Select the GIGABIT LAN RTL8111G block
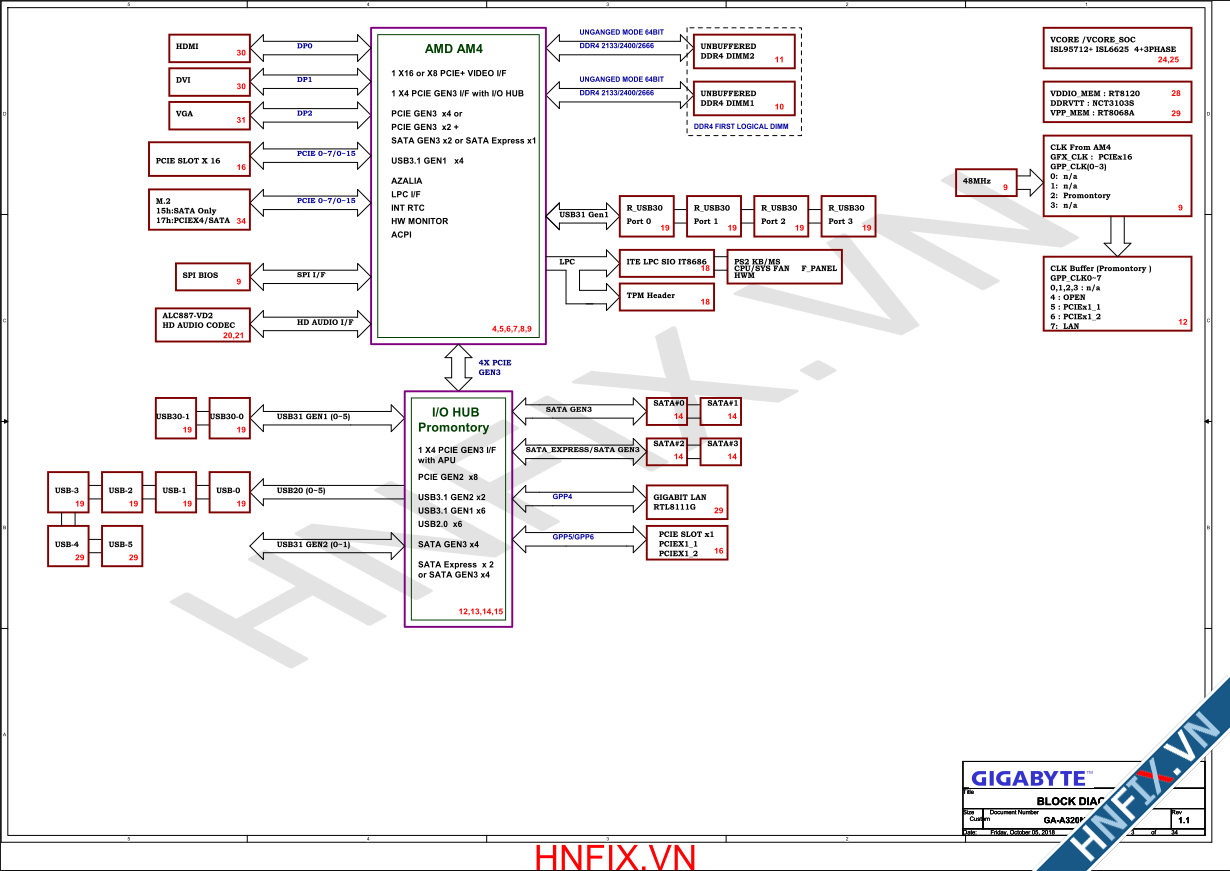Viewport: 1230px width, 871px height. pyautogui.click(x=687, y=502)
